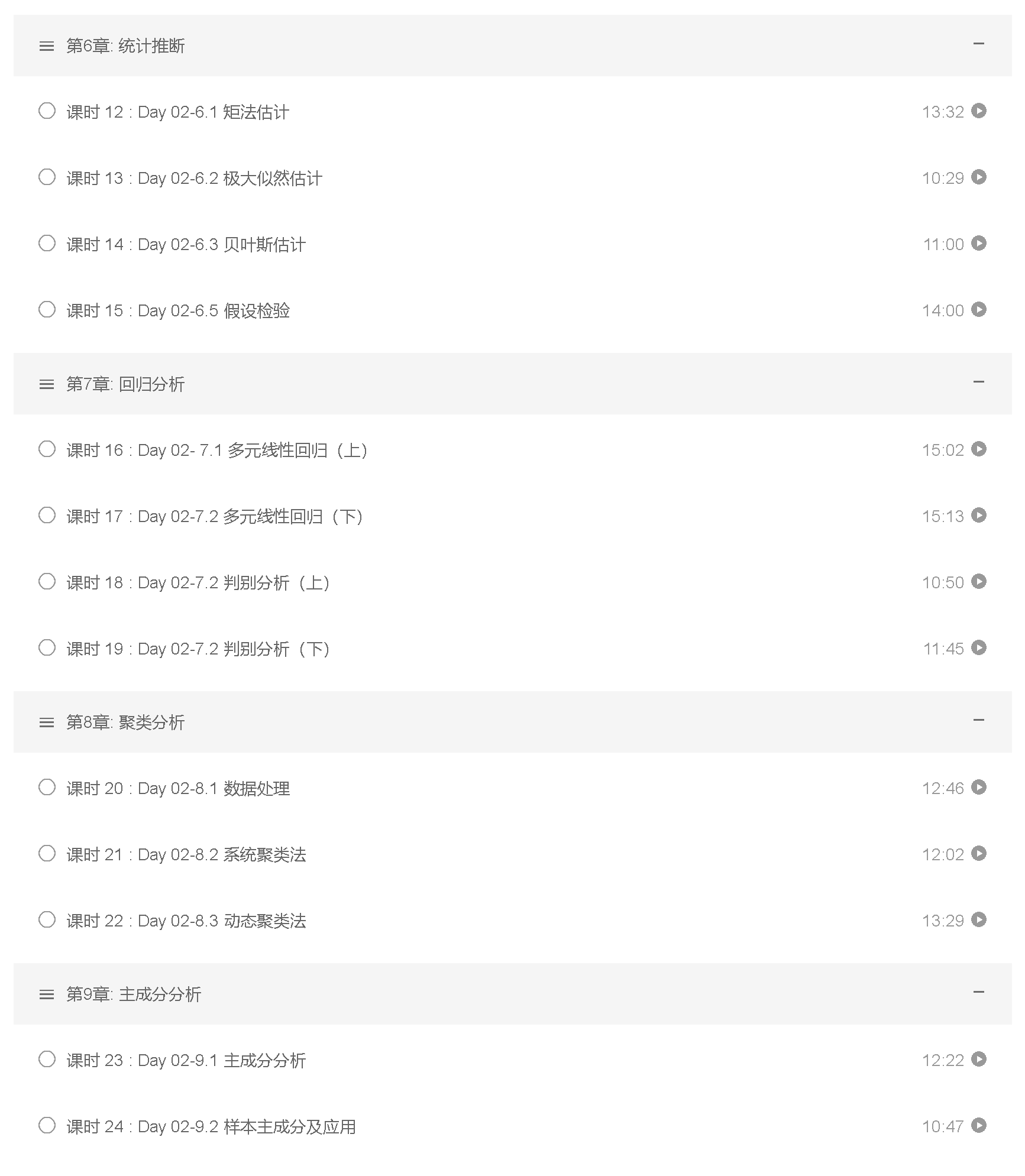This screenshot has width=1025, height=1176.
Task: Open lesson 课时 23 主成分分析
Action: pyautogui.click(x=186, y=1061)
